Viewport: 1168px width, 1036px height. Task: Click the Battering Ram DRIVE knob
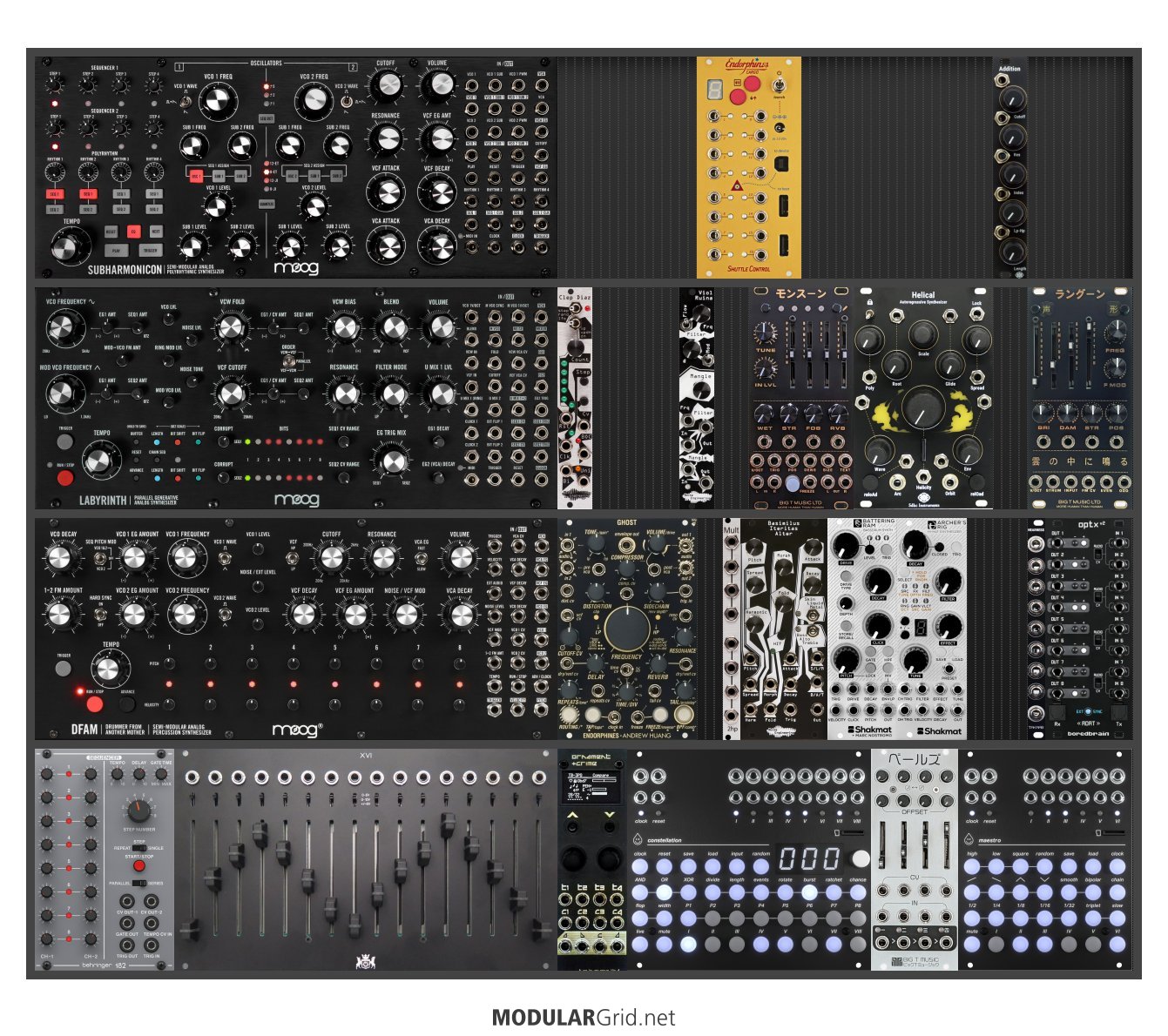tap(844, 546)
